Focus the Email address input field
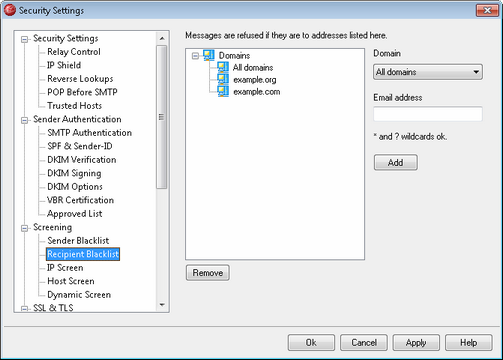The width and height of the screenshot is (503, 360). [428, 114]
